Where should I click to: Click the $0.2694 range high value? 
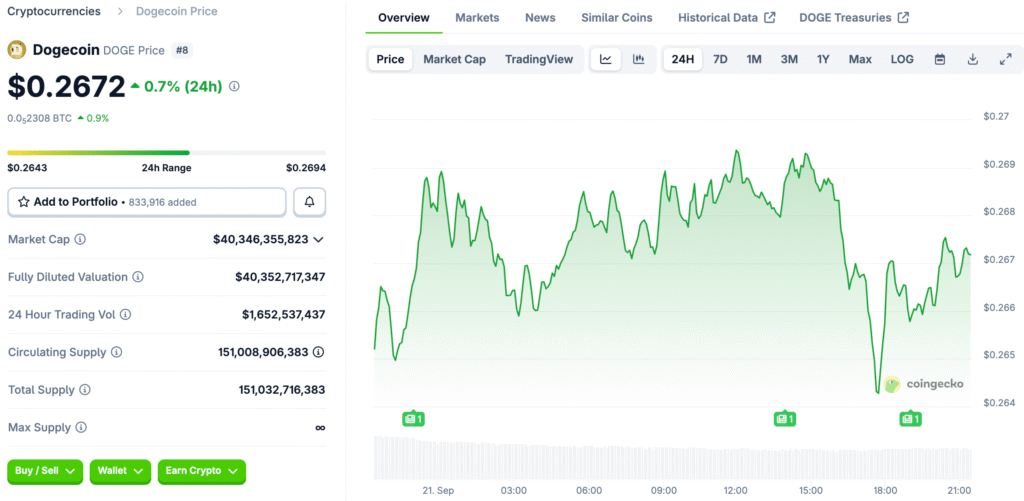[306, 168]
